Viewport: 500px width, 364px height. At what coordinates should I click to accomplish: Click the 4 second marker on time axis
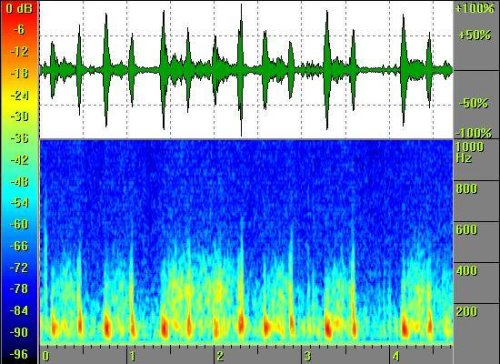click(395, 356)
